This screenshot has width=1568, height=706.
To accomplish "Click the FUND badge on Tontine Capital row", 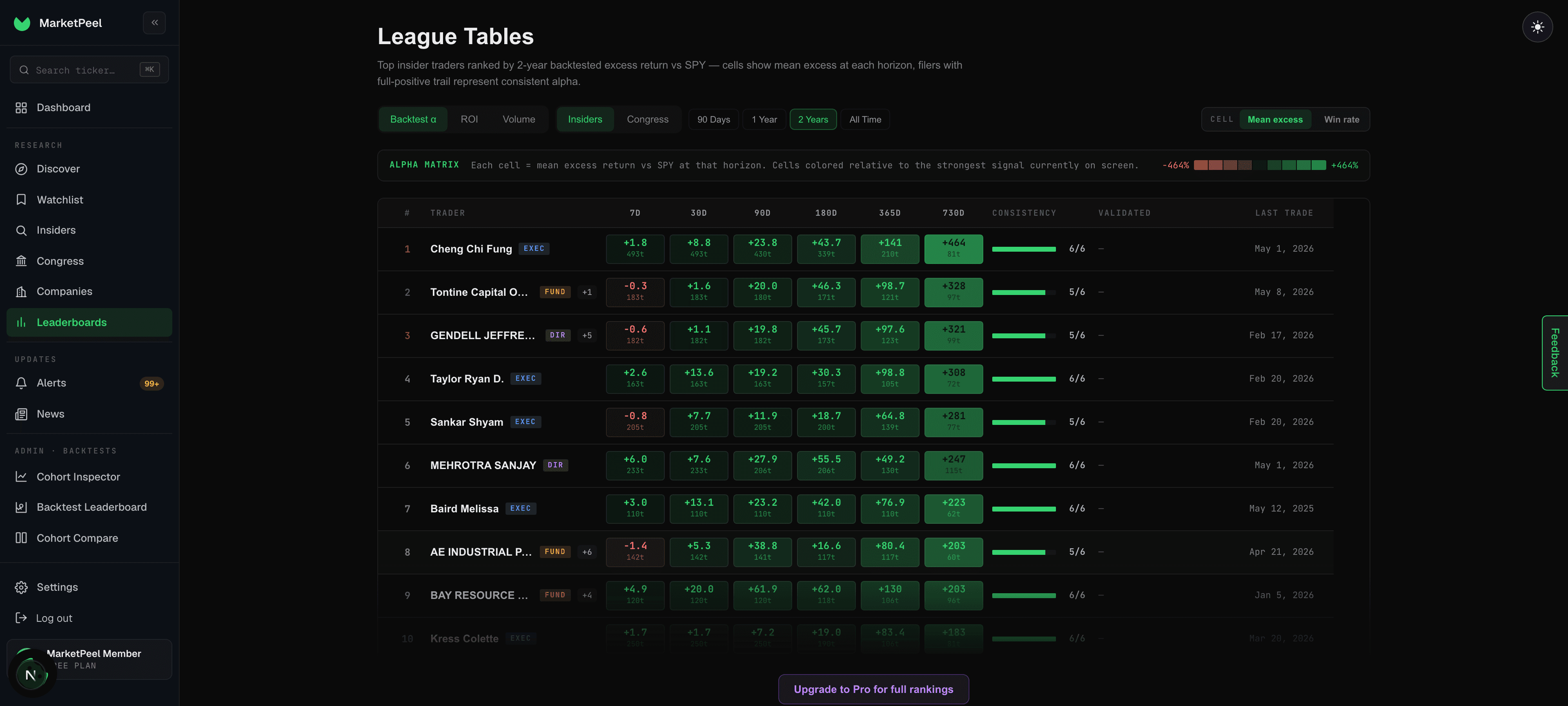I will click(x=555, y=293).
